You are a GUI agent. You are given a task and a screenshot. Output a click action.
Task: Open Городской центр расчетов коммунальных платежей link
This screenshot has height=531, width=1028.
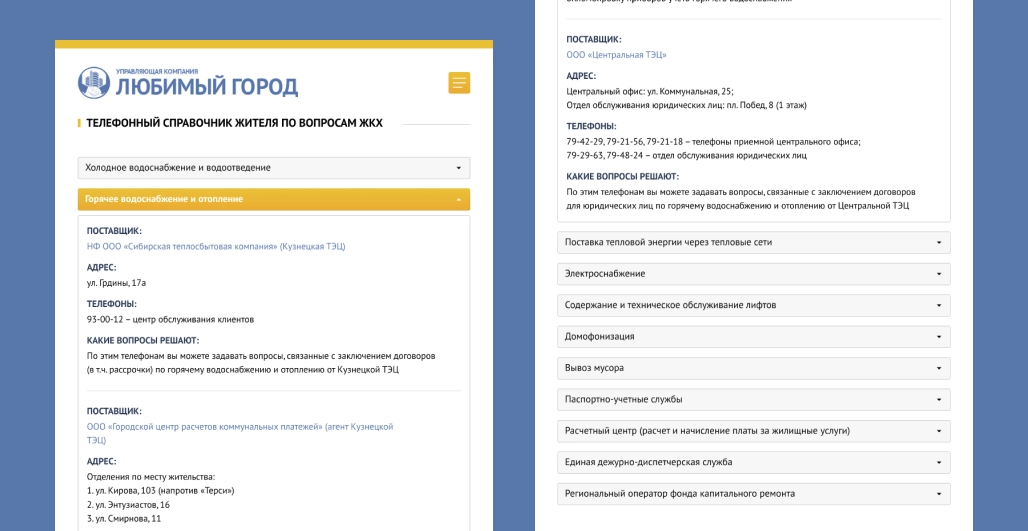pyautogui.click(x=240, y=427)
